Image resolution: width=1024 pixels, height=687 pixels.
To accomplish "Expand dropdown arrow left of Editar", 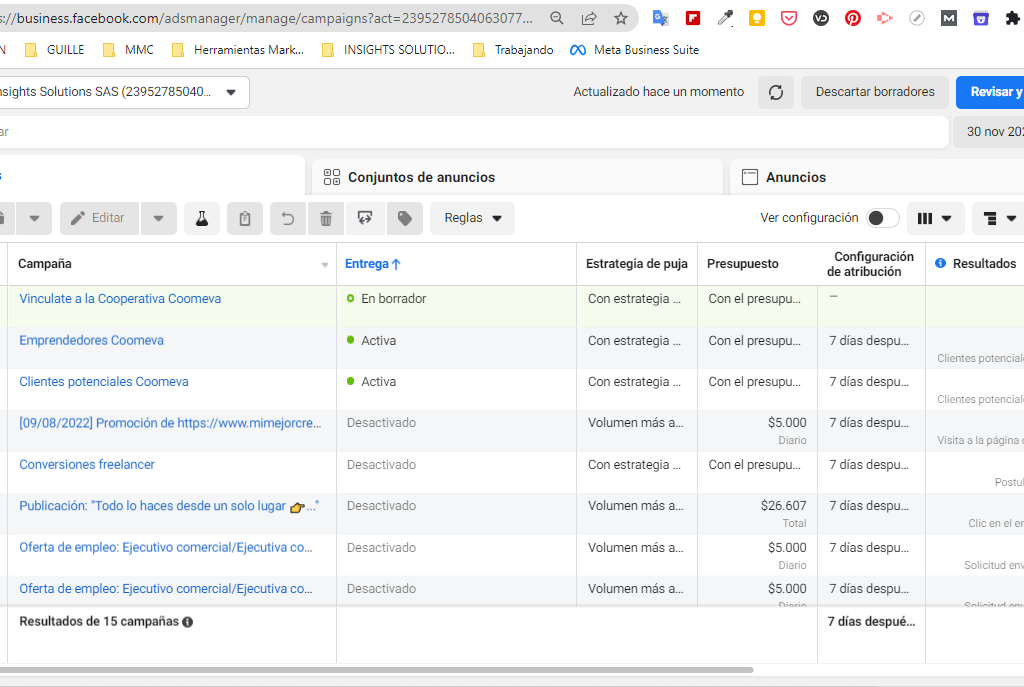I will [35, 218].
